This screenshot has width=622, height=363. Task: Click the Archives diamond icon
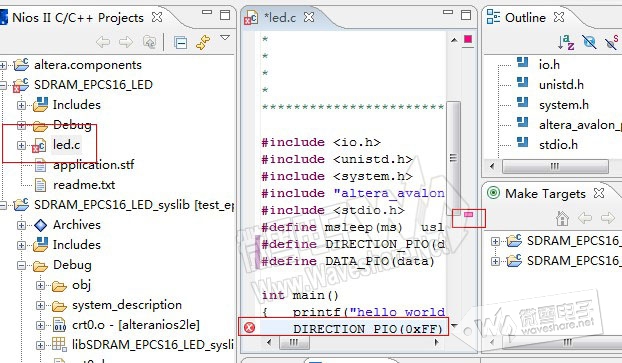tap(40, 225)
